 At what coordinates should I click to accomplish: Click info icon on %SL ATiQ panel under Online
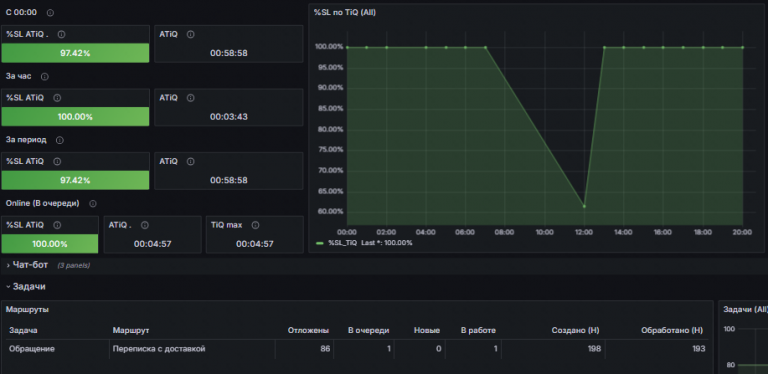click(57, 225)
